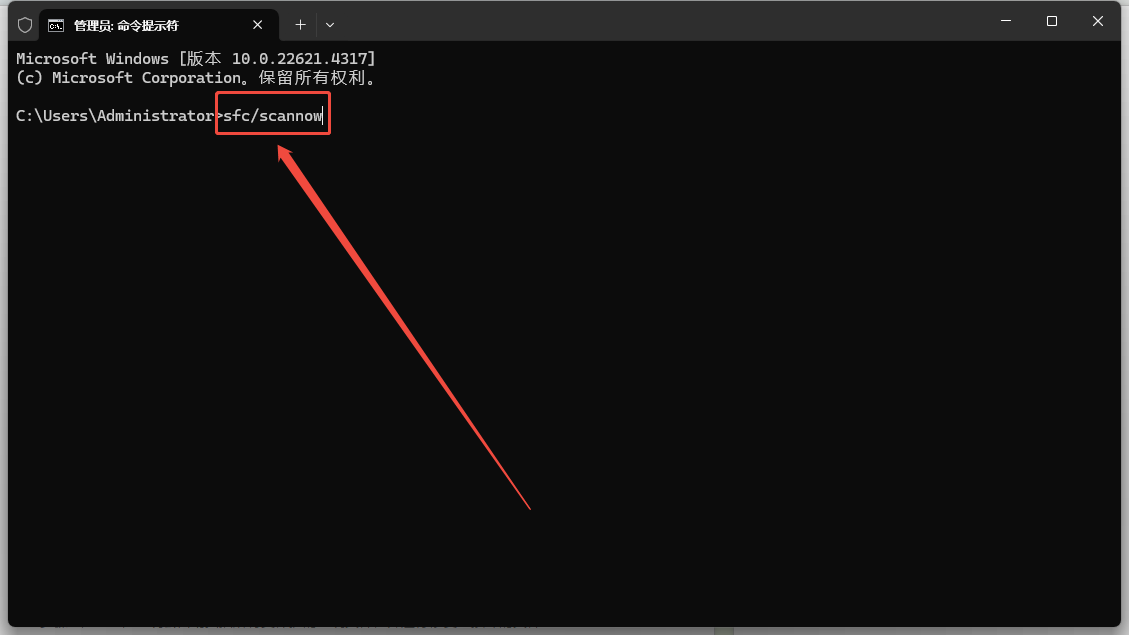The width and height of the screenshot is (1129, 635).
Task: Click the Microsoft Windows version line
Action: point(196,58)
